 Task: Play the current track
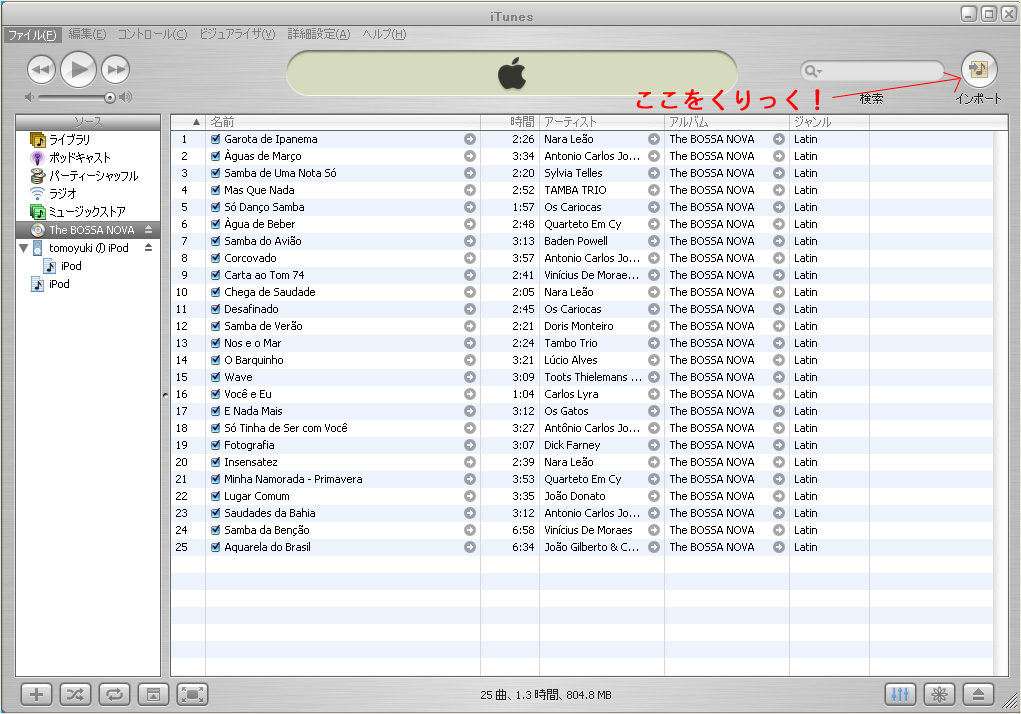tap(79, 69)
